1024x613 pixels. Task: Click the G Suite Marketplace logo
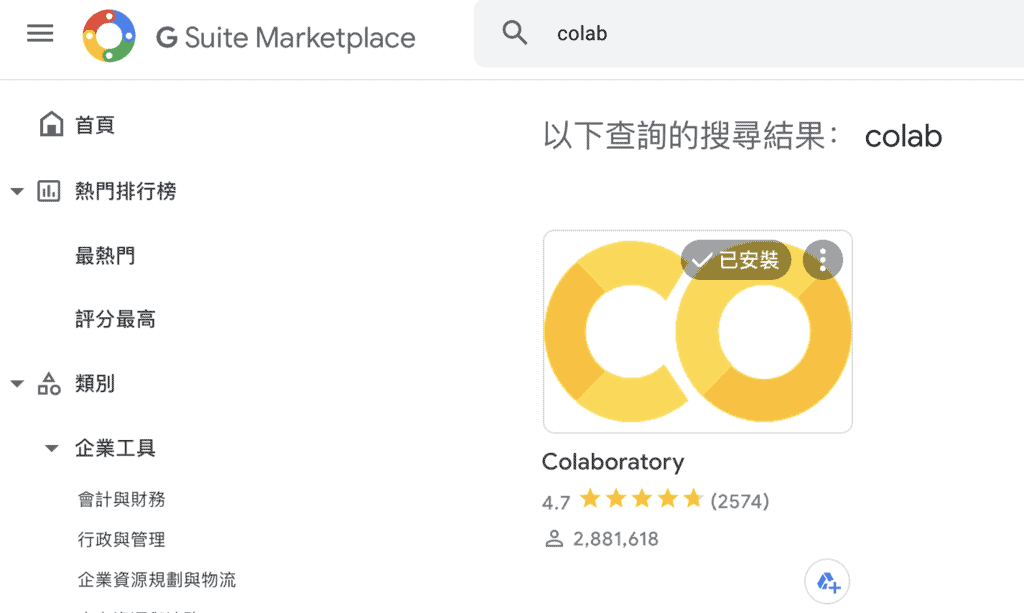tap(109, 36)
